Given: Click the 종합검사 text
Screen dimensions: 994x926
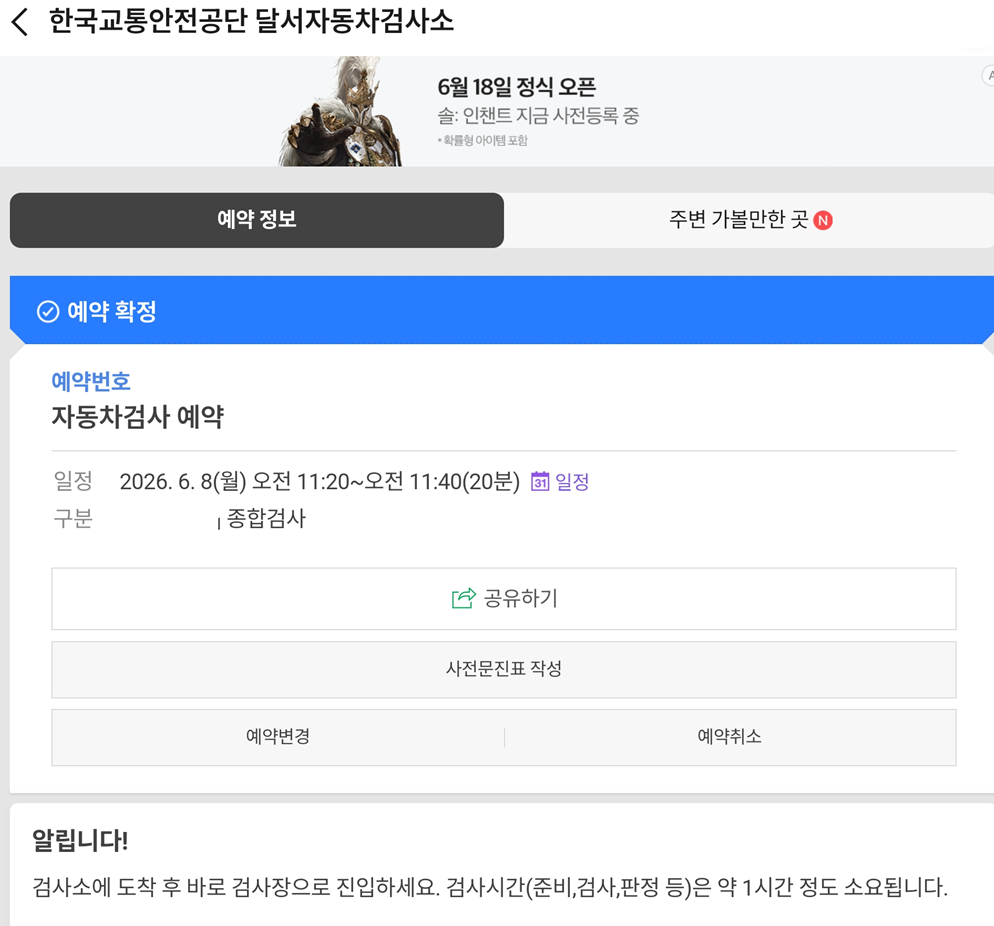Looking at the screenshot, I should pyautogui.click(x=266, y=518).
